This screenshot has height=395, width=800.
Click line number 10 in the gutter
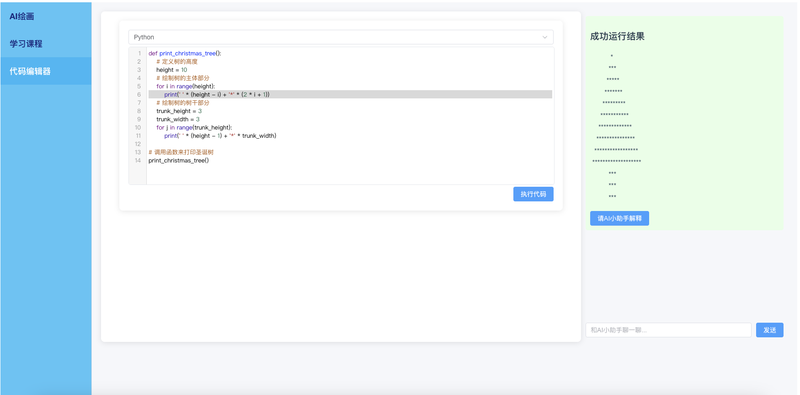138,127
